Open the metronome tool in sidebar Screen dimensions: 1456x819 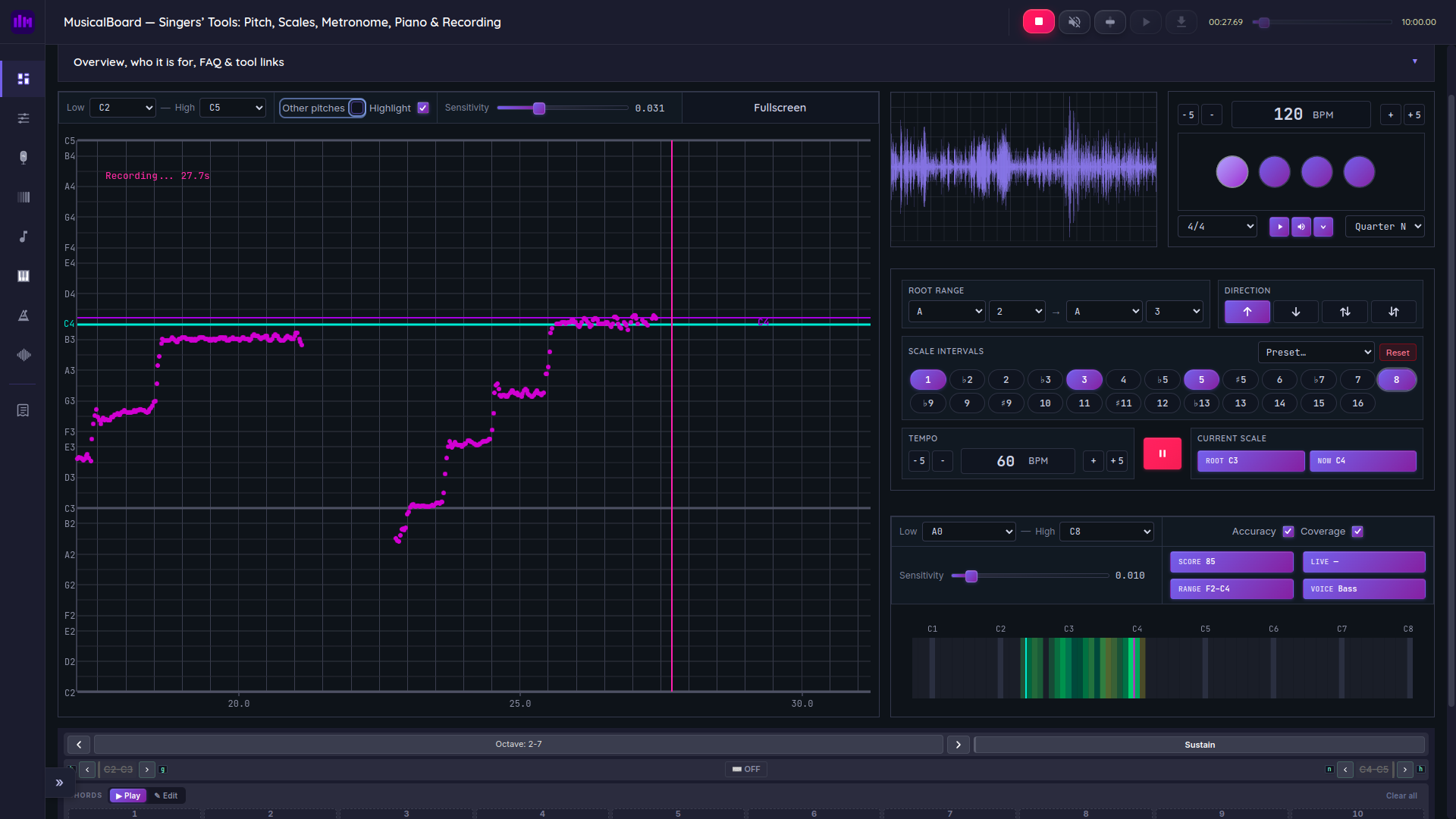tap(24, 315)
